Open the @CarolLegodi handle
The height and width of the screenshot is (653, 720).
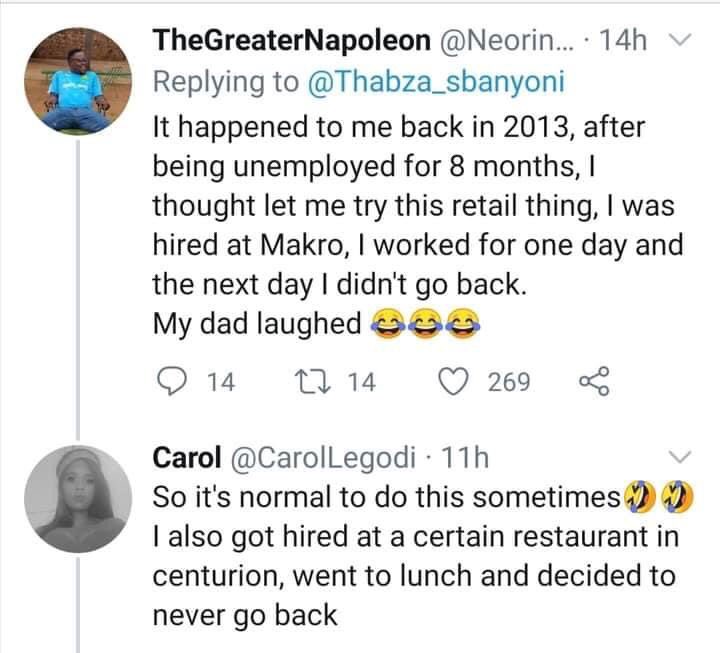click(x=323, y=458)
